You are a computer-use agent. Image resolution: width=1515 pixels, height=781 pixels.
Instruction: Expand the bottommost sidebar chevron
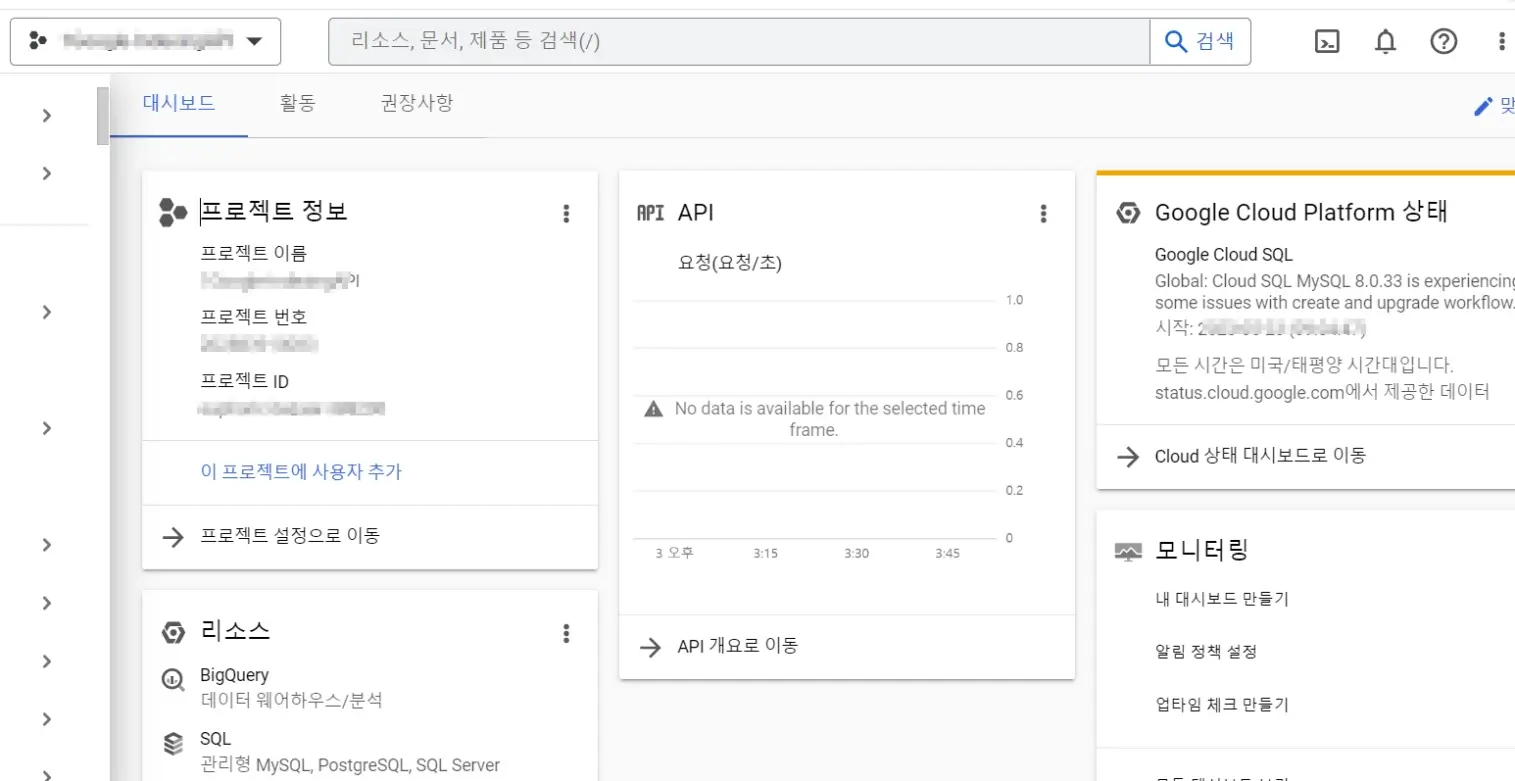[x=45, y=775]
